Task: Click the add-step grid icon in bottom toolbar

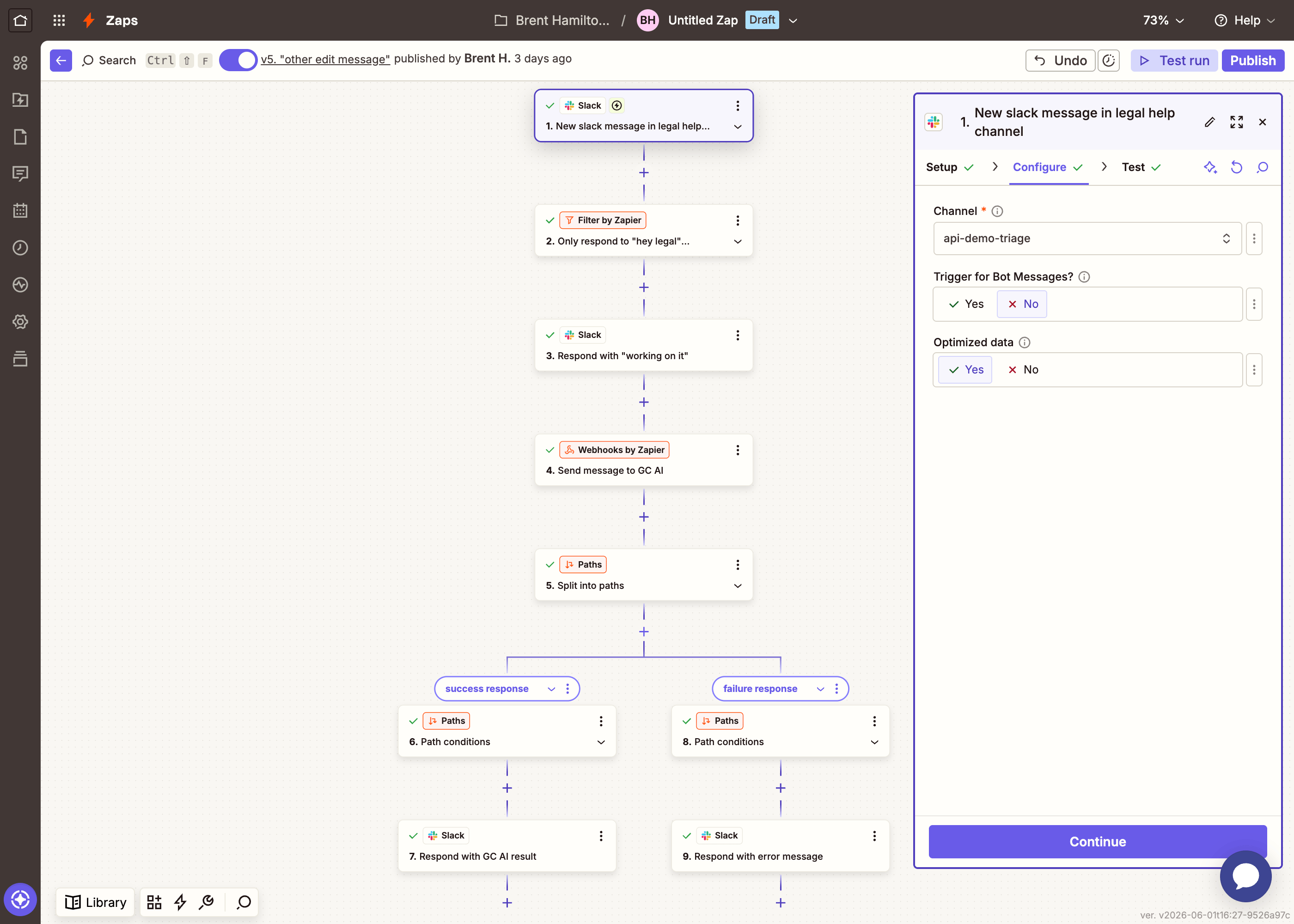Action: click(x=154, y=902)
